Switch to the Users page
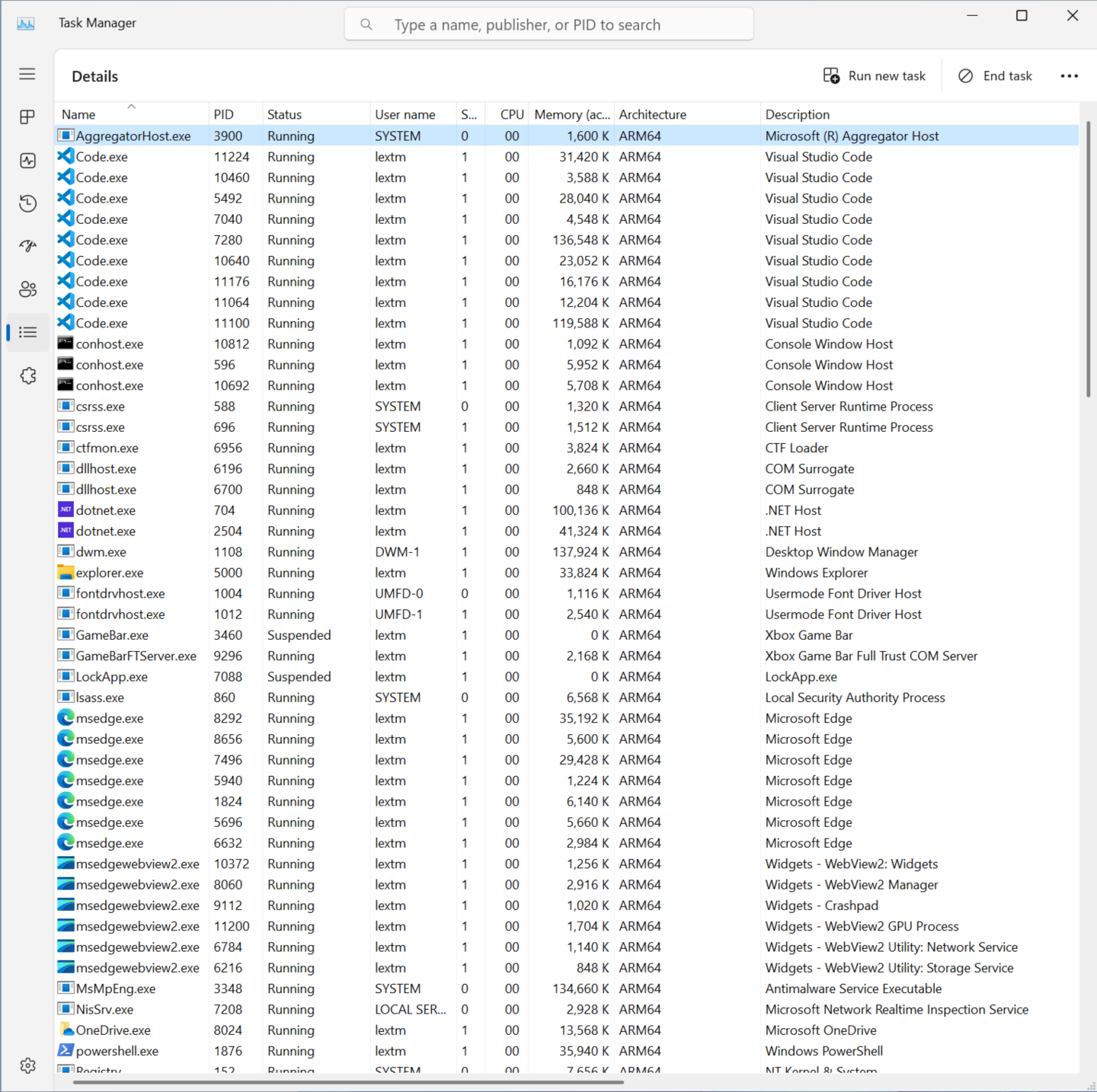The width and height of the screenshot is (1097, 1092). [x=27, y=289]
